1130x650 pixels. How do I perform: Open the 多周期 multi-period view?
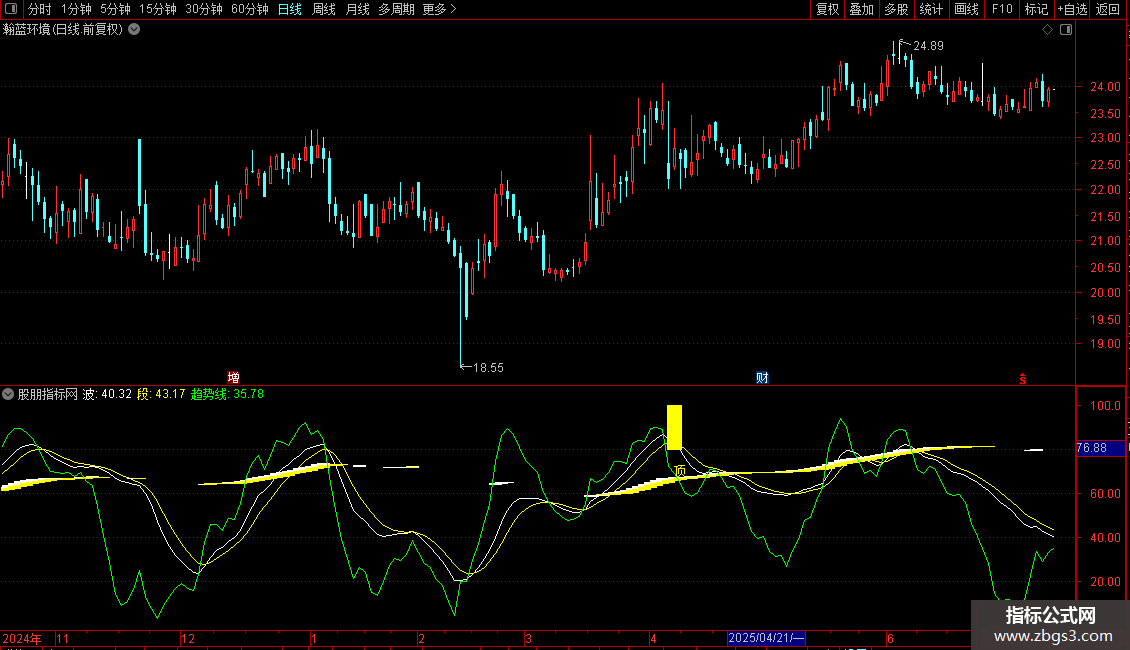click(396, 9)
